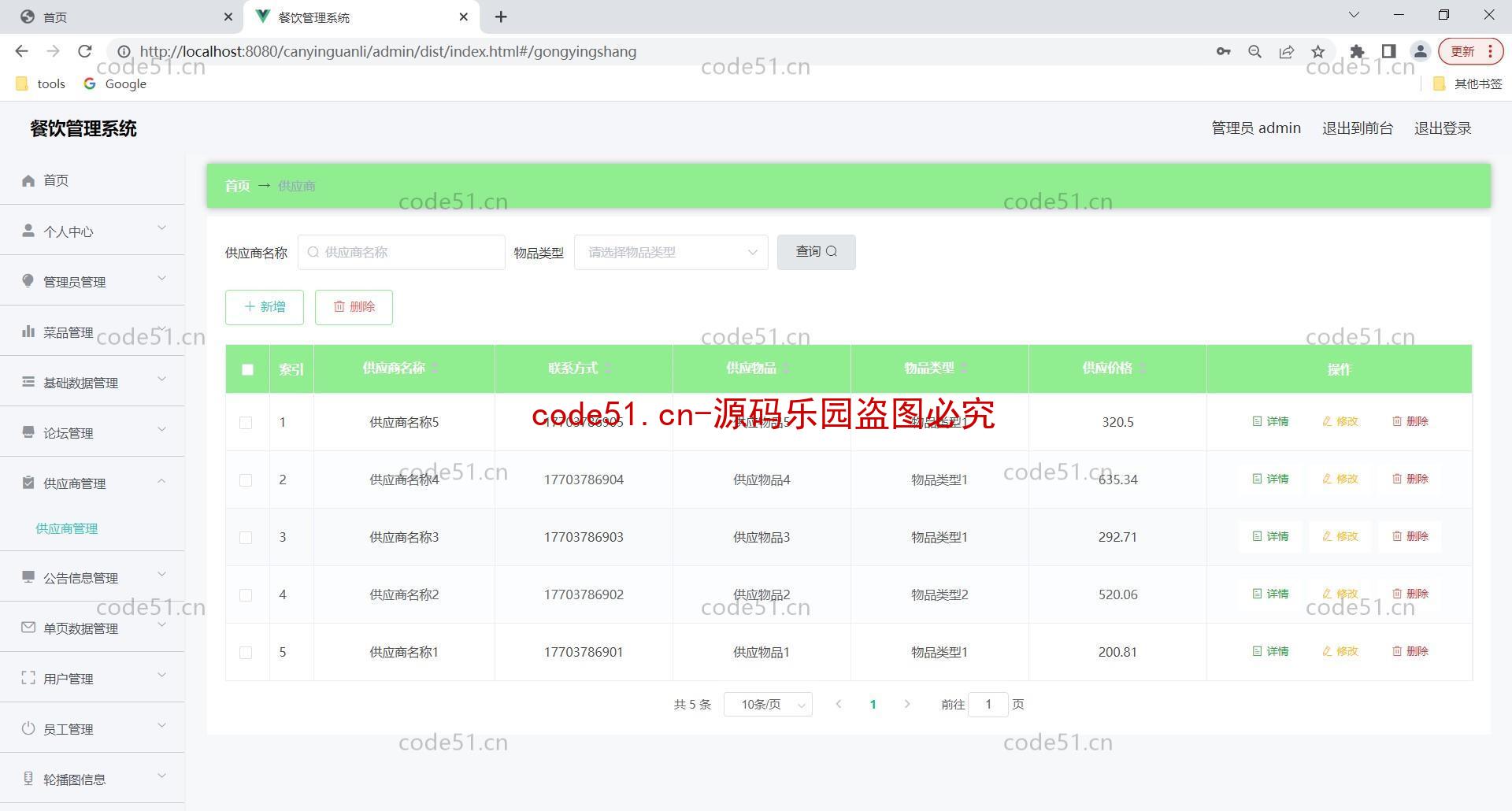The height and width of the screenshot is (811, 1512).
Task: Bookmark this page with star icon
Action: 1317,51
